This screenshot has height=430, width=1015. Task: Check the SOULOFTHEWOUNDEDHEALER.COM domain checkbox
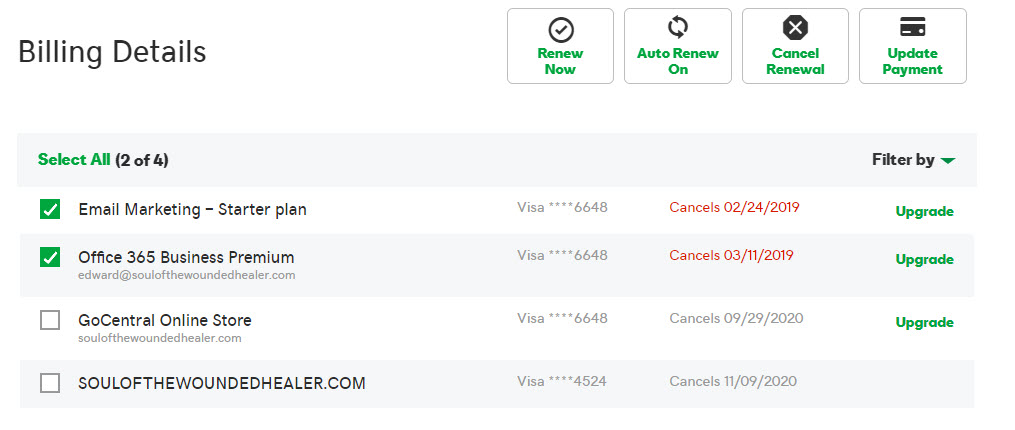tap(50, 383)
